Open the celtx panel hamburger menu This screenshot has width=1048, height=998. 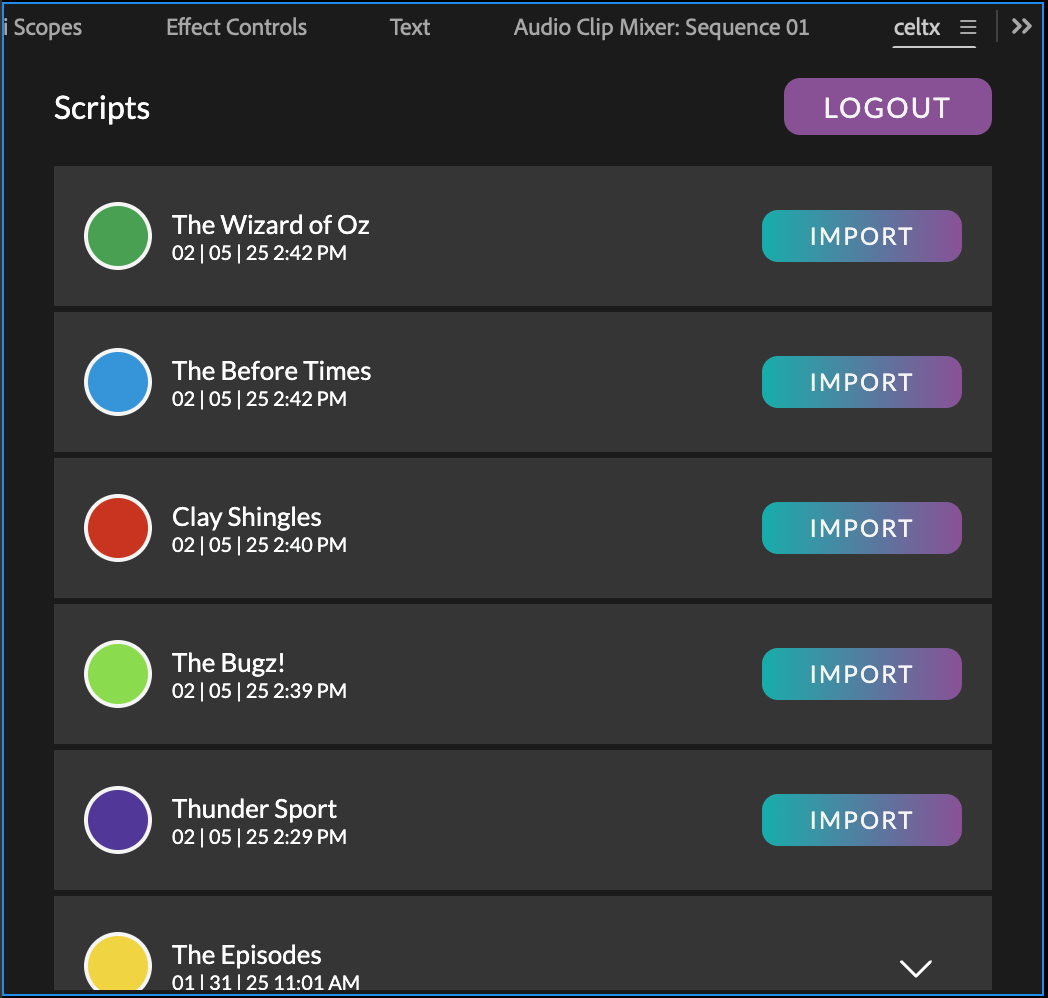pos(968,27)
